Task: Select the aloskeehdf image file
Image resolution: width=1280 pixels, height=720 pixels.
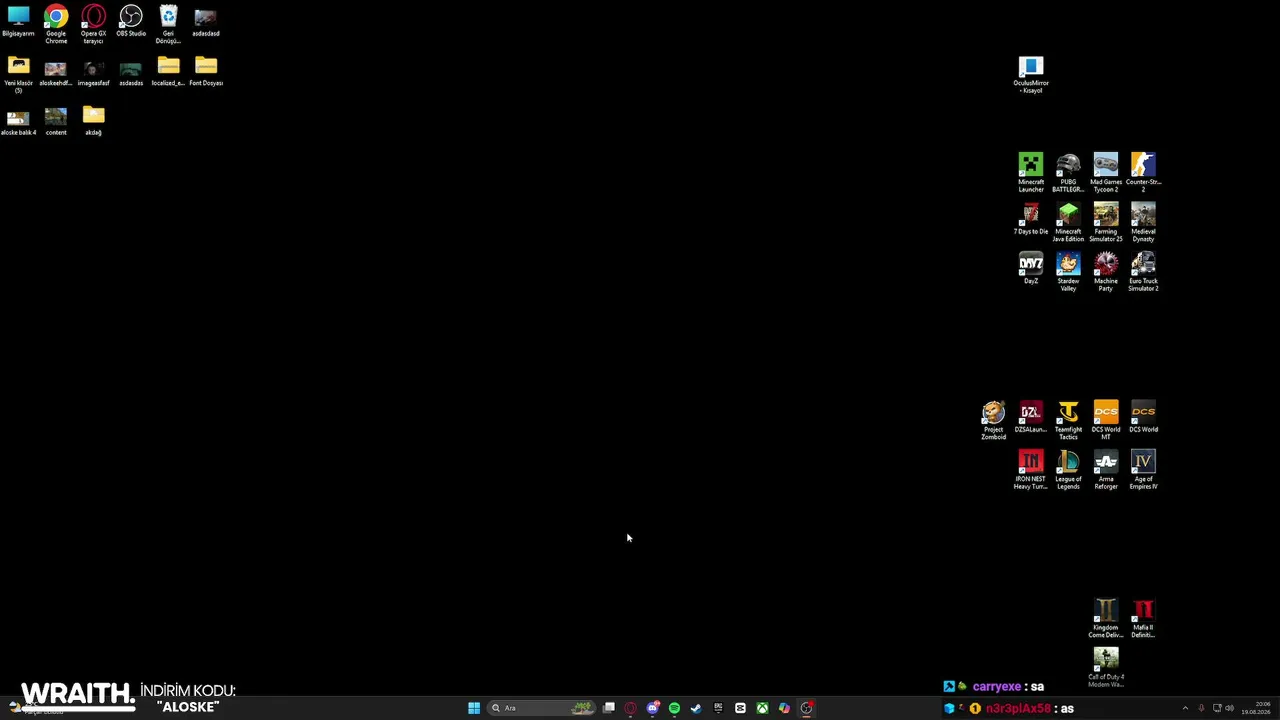Action: pos(56,72)
